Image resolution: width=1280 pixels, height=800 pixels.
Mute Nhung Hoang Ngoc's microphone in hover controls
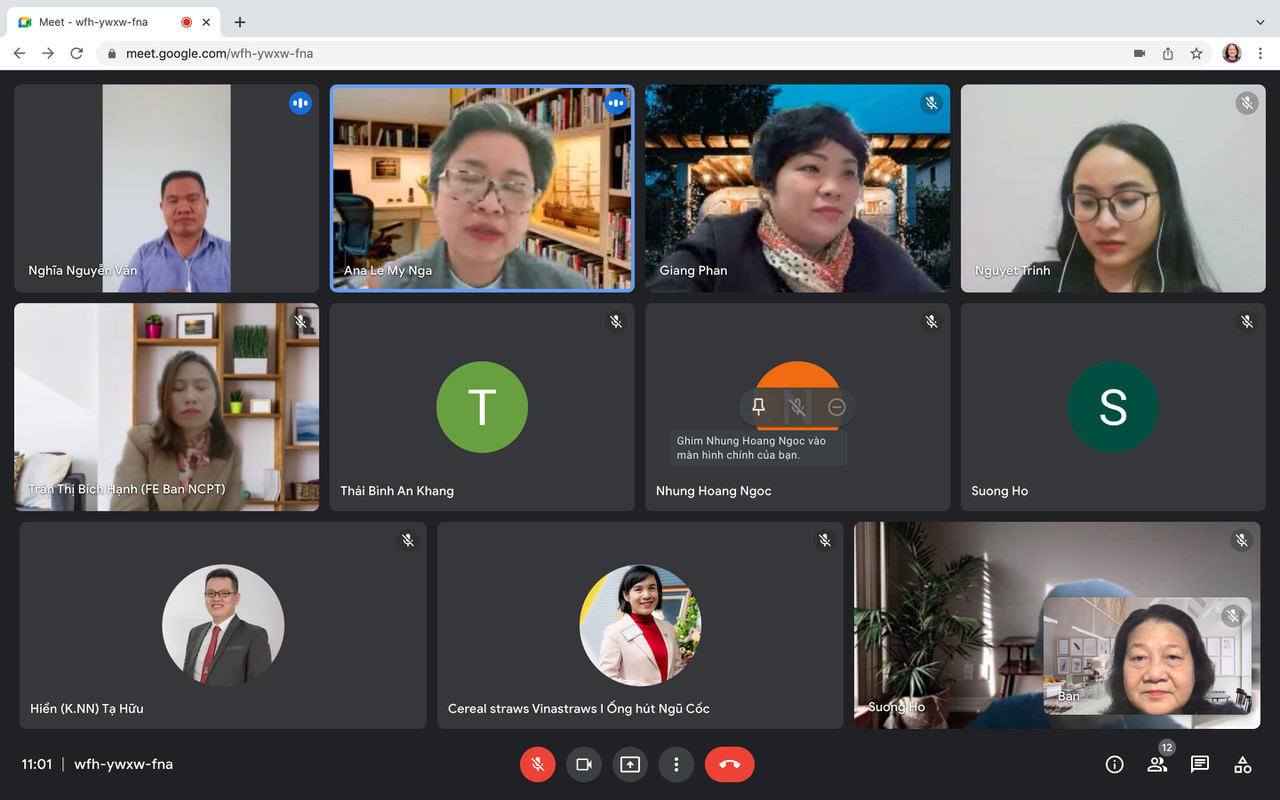797,407
